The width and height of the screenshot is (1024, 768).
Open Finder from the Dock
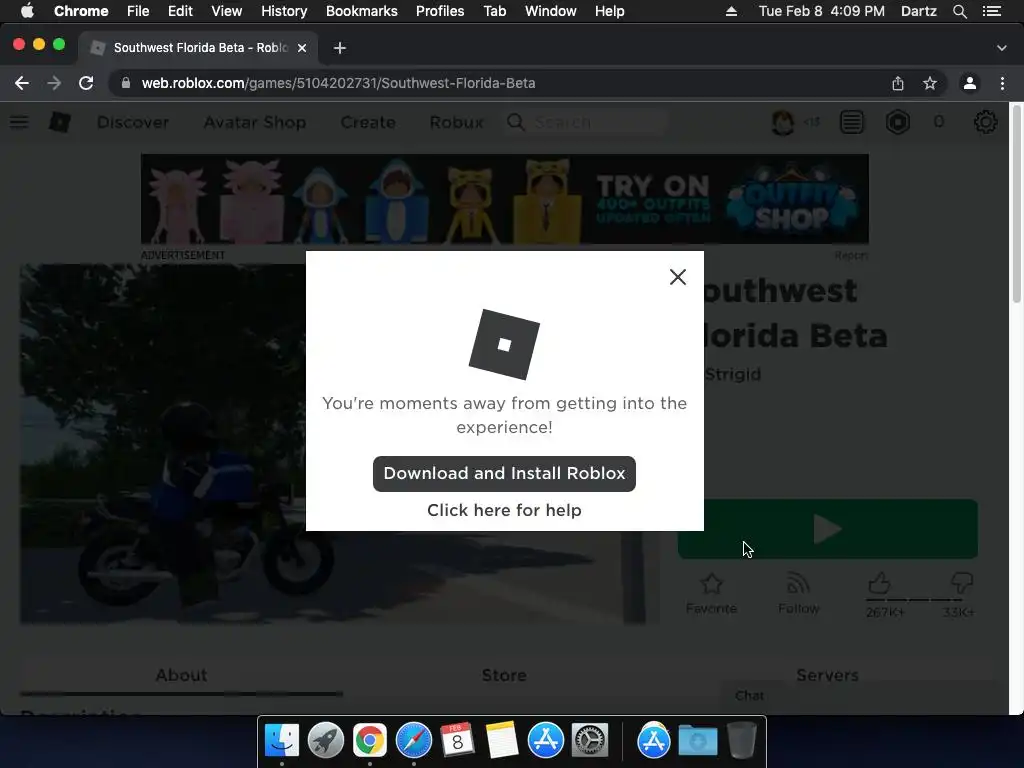pyautogui.click(x=281, y=740)
